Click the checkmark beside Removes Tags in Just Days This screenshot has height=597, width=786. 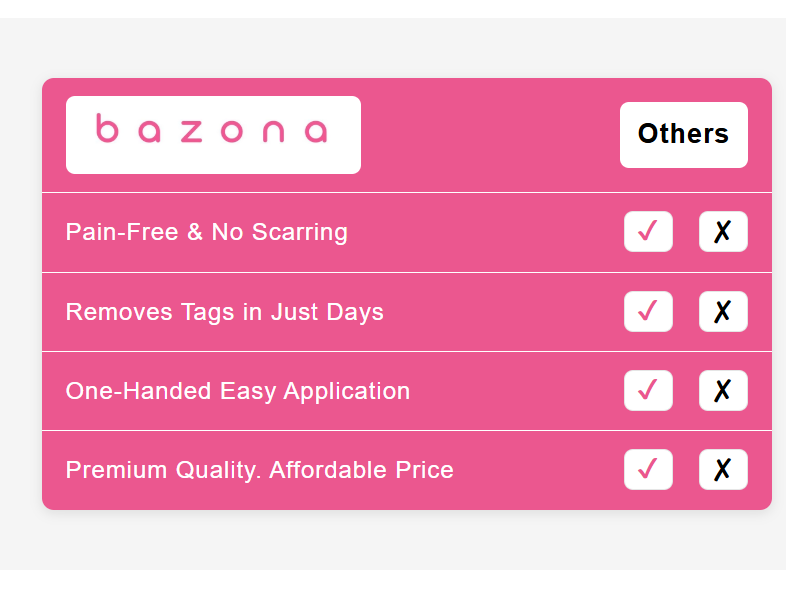648,311
